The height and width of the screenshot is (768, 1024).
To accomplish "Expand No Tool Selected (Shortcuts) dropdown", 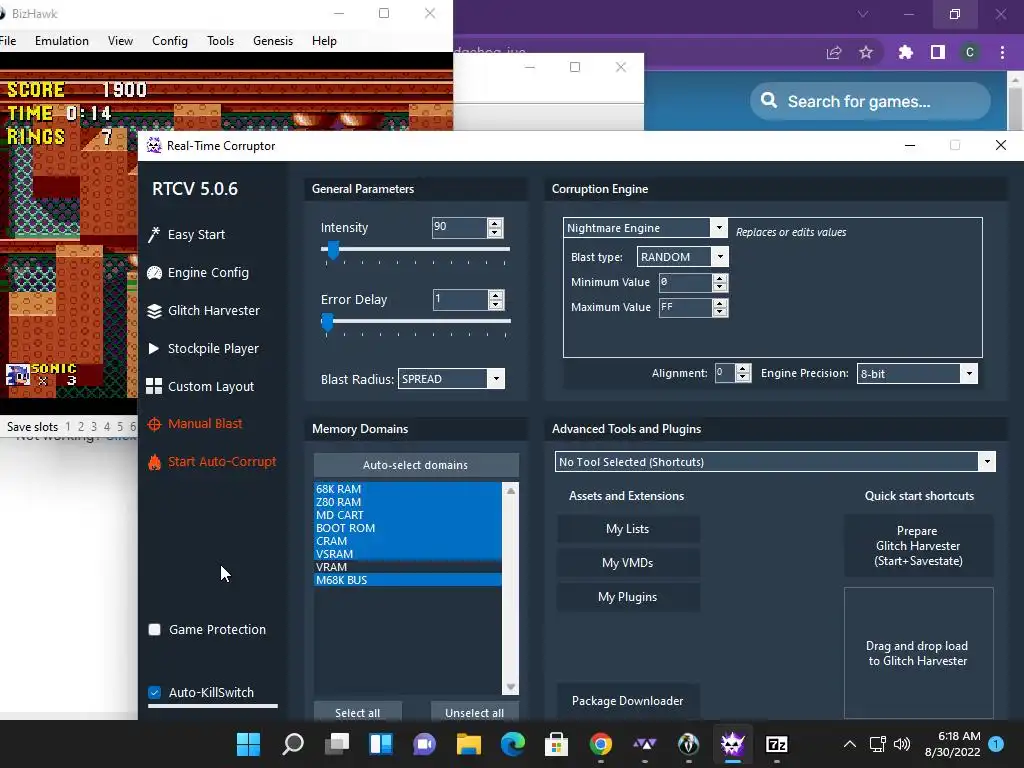I will coord(987,462).
